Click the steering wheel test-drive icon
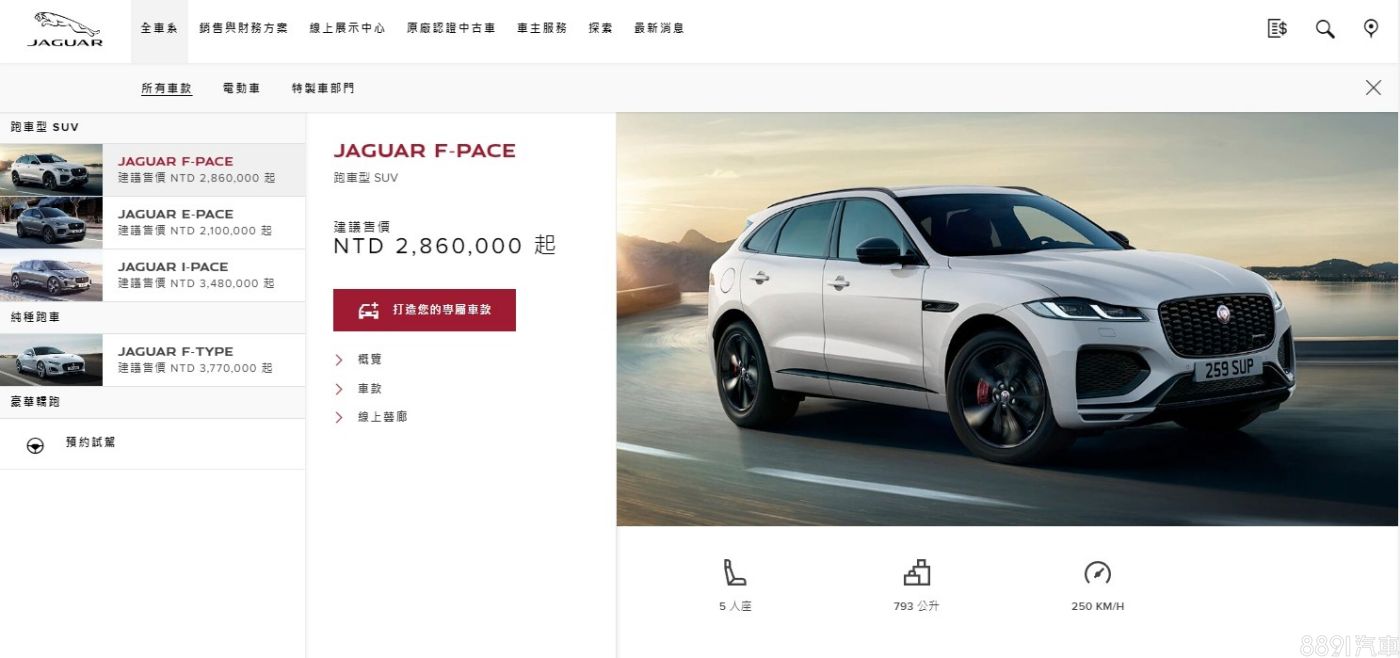 (x=35, y=445)
